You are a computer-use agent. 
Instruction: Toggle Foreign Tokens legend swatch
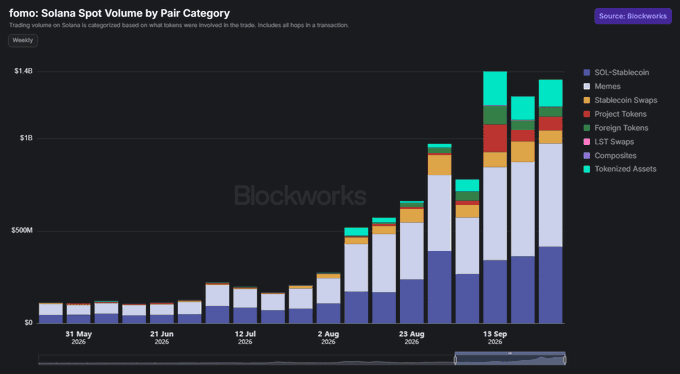coord(587,128)
